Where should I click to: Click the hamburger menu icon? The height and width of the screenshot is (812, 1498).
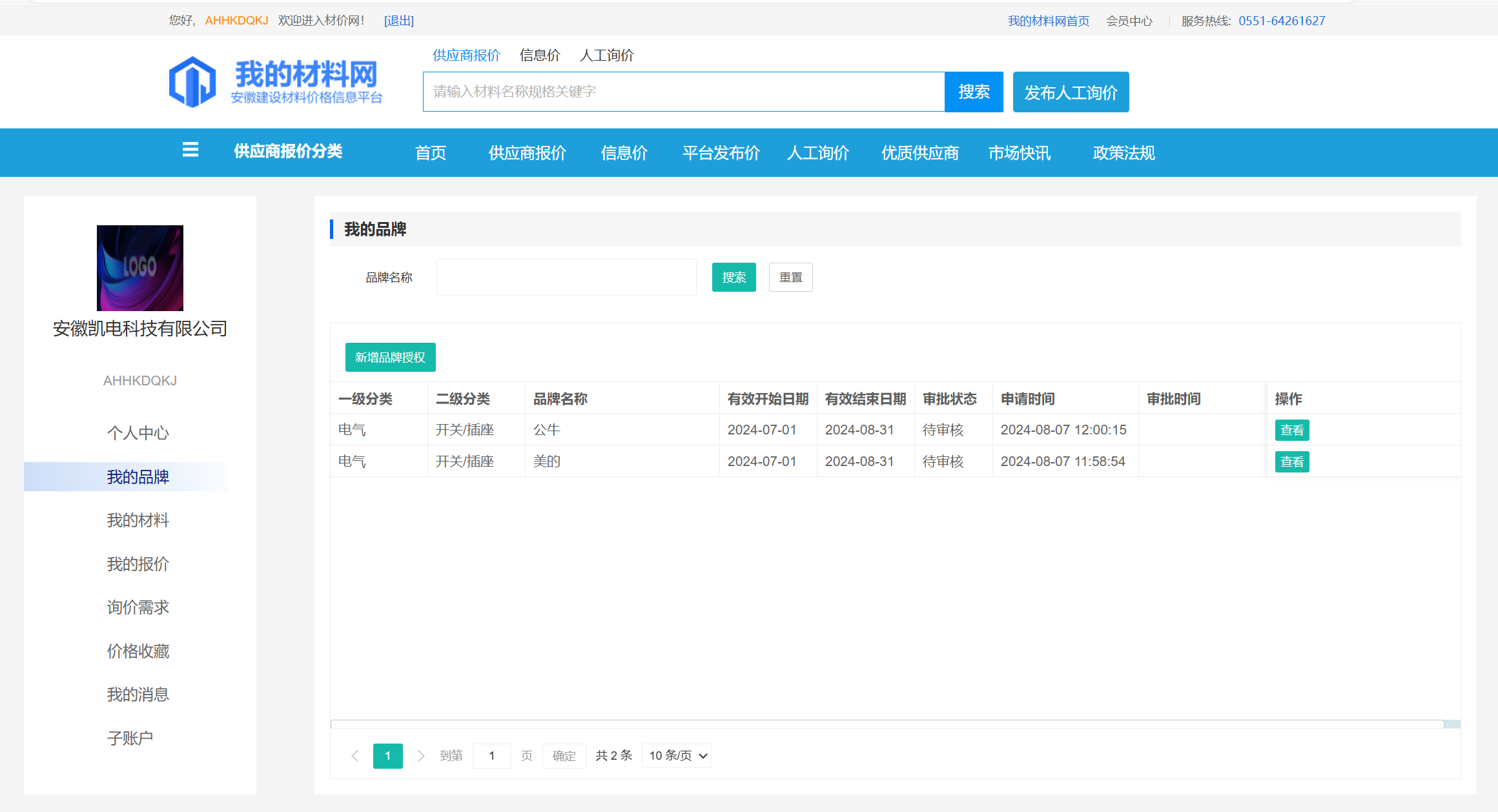tap(190, 150)
